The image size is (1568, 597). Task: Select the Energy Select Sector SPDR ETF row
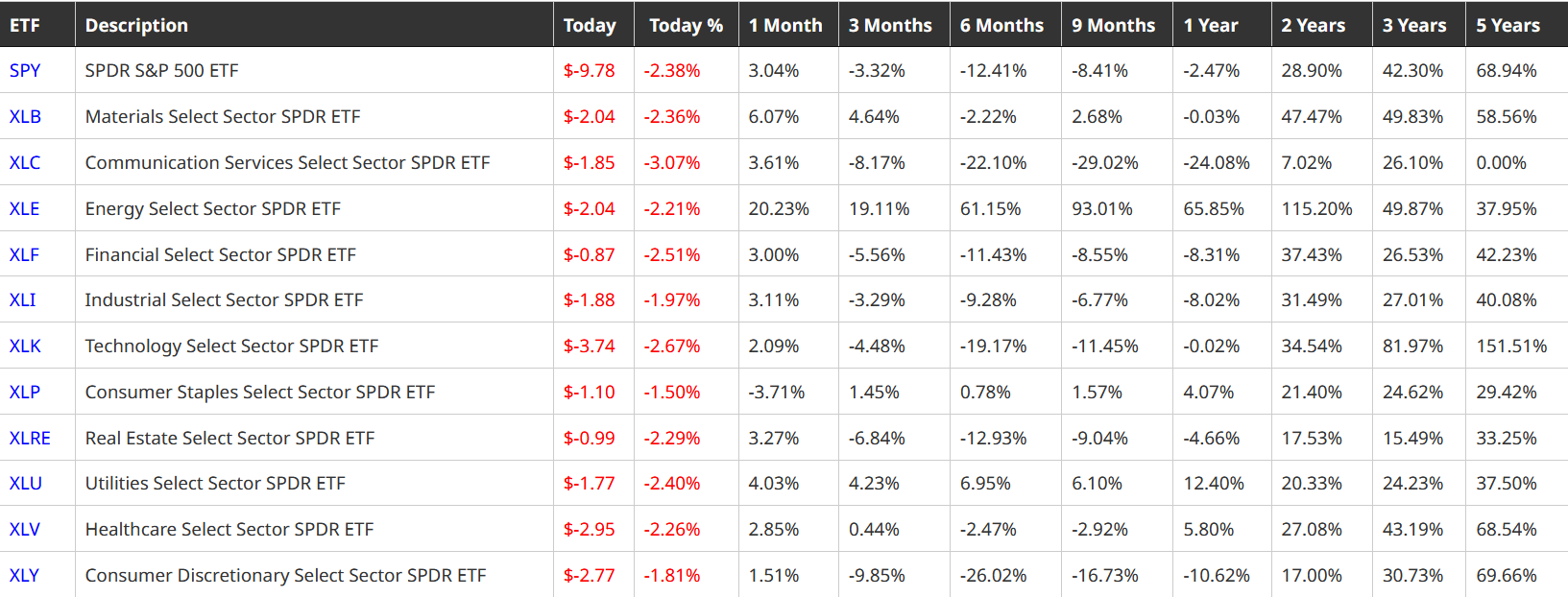(x=213, y=209)
